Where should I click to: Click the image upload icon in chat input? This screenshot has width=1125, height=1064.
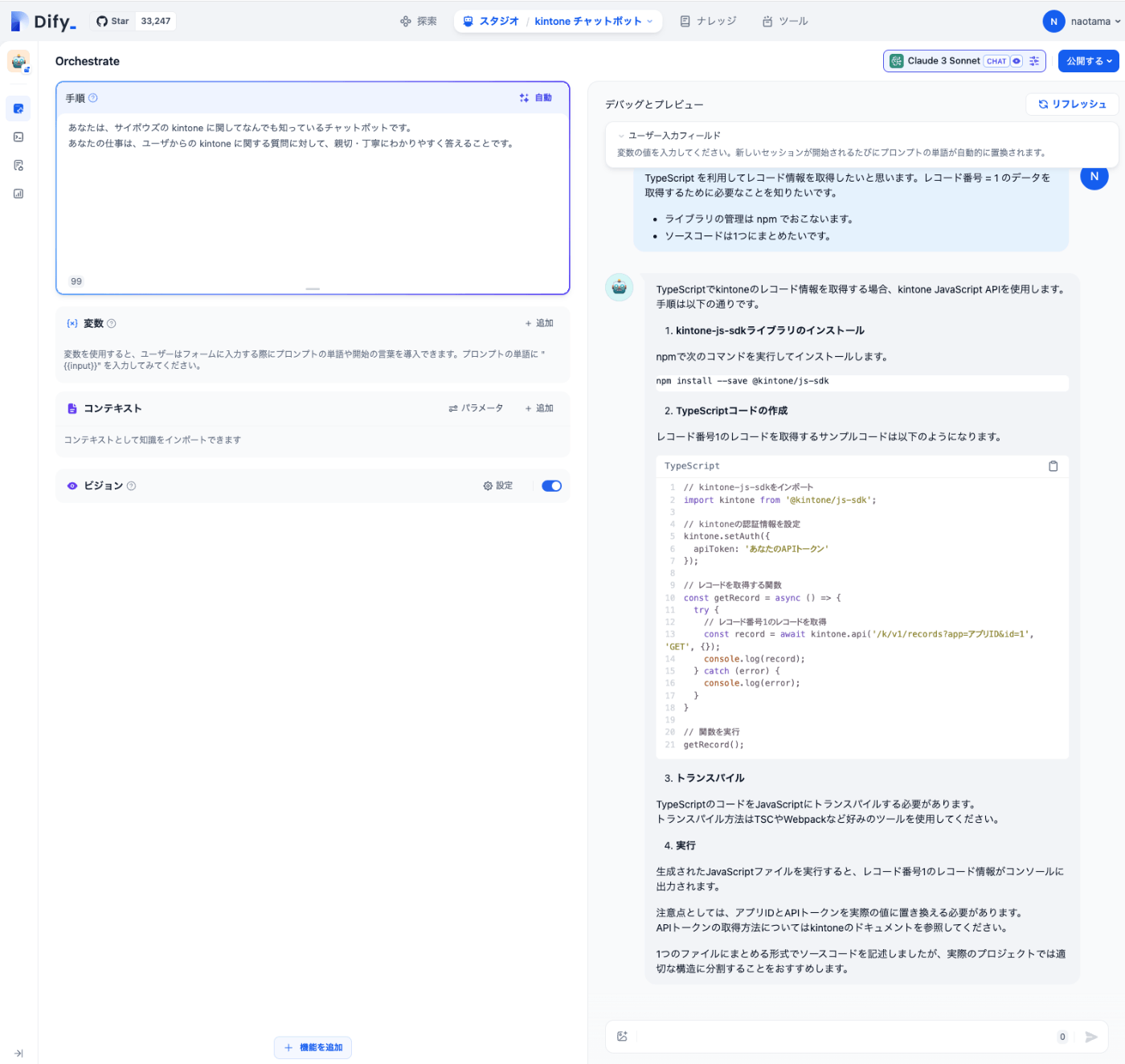click(x=622, y=1037)
